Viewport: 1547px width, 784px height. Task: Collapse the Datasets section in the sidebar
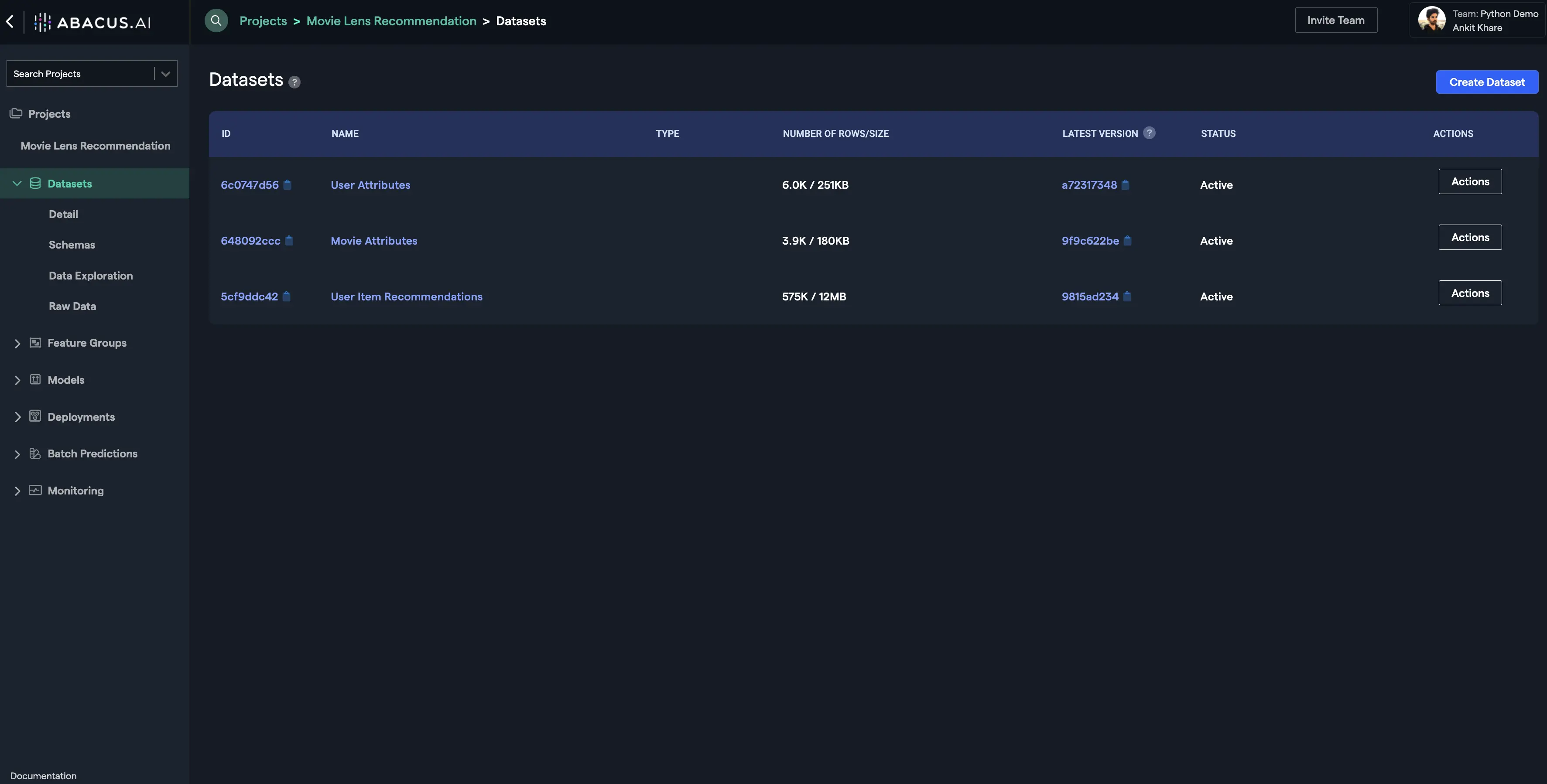point(17,183)
